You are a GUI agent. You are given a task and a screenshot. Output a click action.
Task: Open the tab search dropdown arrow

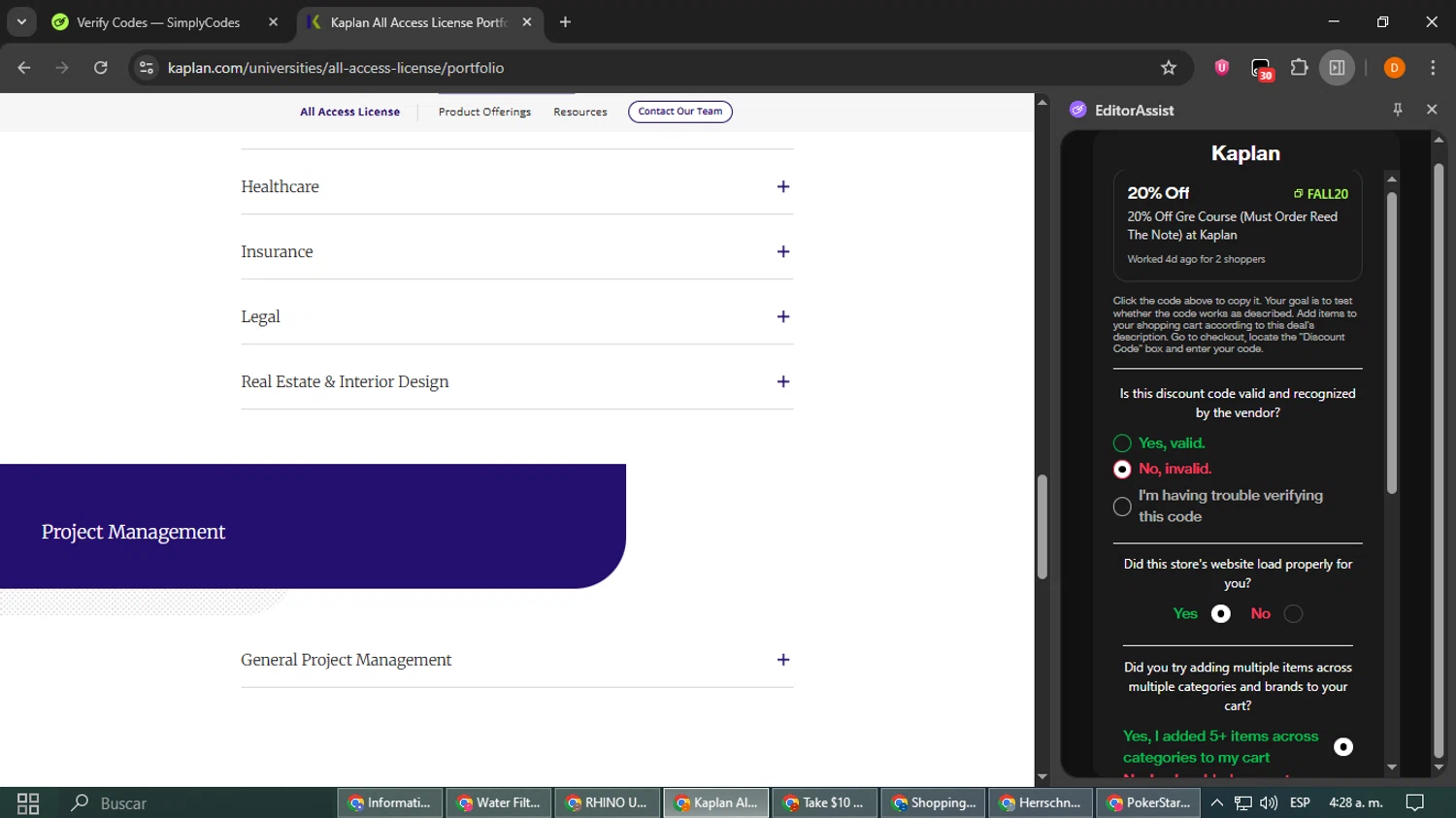click(21, 21)
